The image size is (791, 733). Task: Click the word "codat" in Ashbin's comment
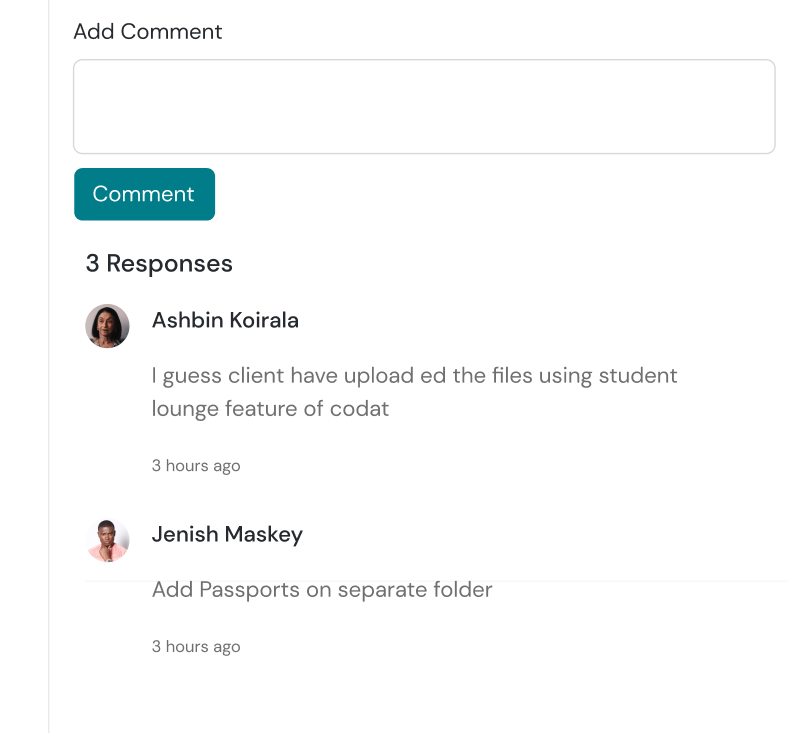(x=359, y=408)
